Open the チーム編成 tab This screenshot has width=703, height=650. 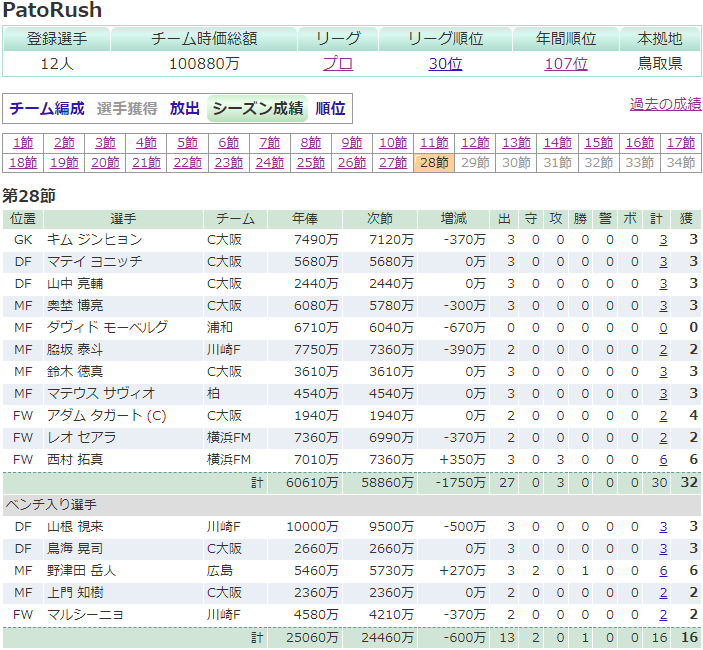(47, 108)
